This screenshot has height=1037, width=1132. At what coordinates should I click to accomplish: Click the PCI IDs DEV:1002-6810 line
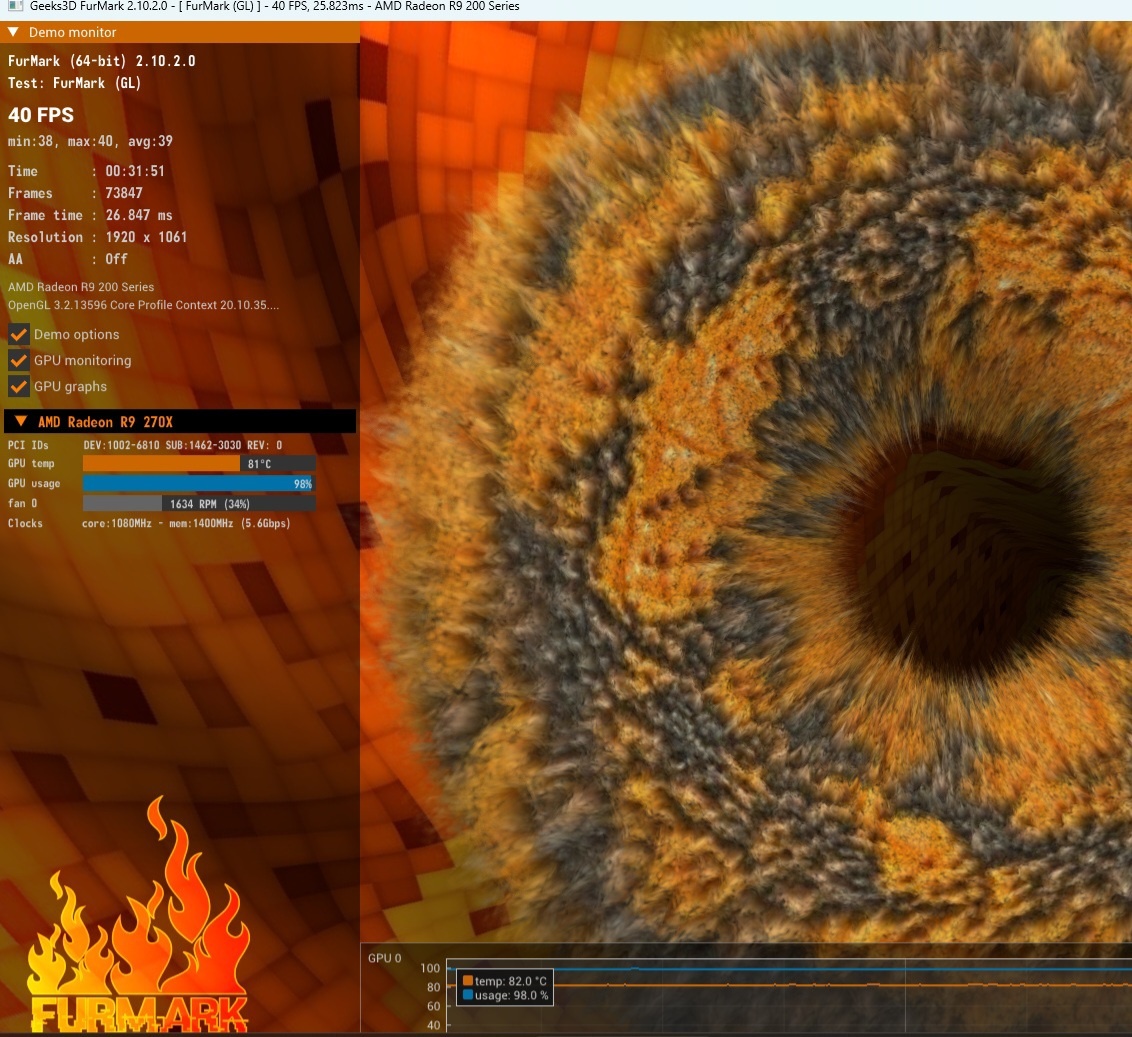pyautogui.click(x=145, y=445)
